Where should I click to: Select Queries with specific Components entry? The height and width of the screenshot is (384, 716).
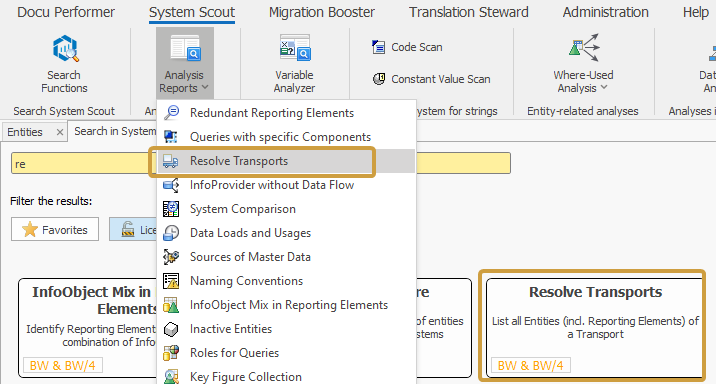(x=286, y=137)
